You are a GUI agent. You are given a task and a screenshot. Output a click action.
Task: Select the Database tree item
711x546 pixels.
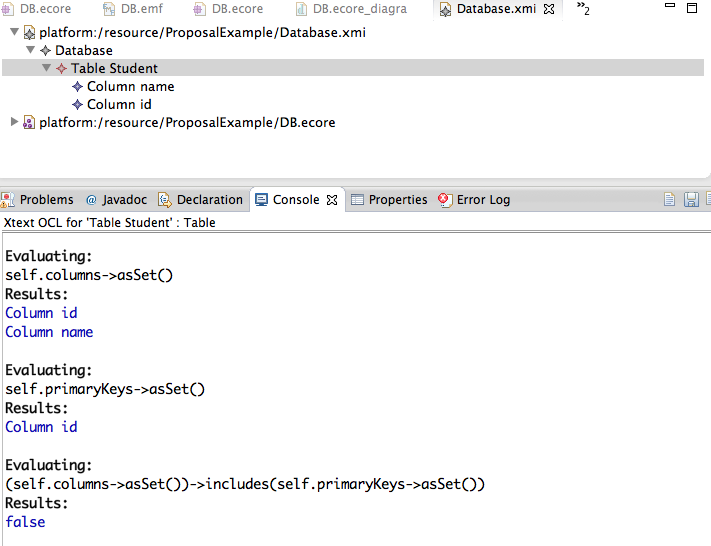[x=84, y=50]
